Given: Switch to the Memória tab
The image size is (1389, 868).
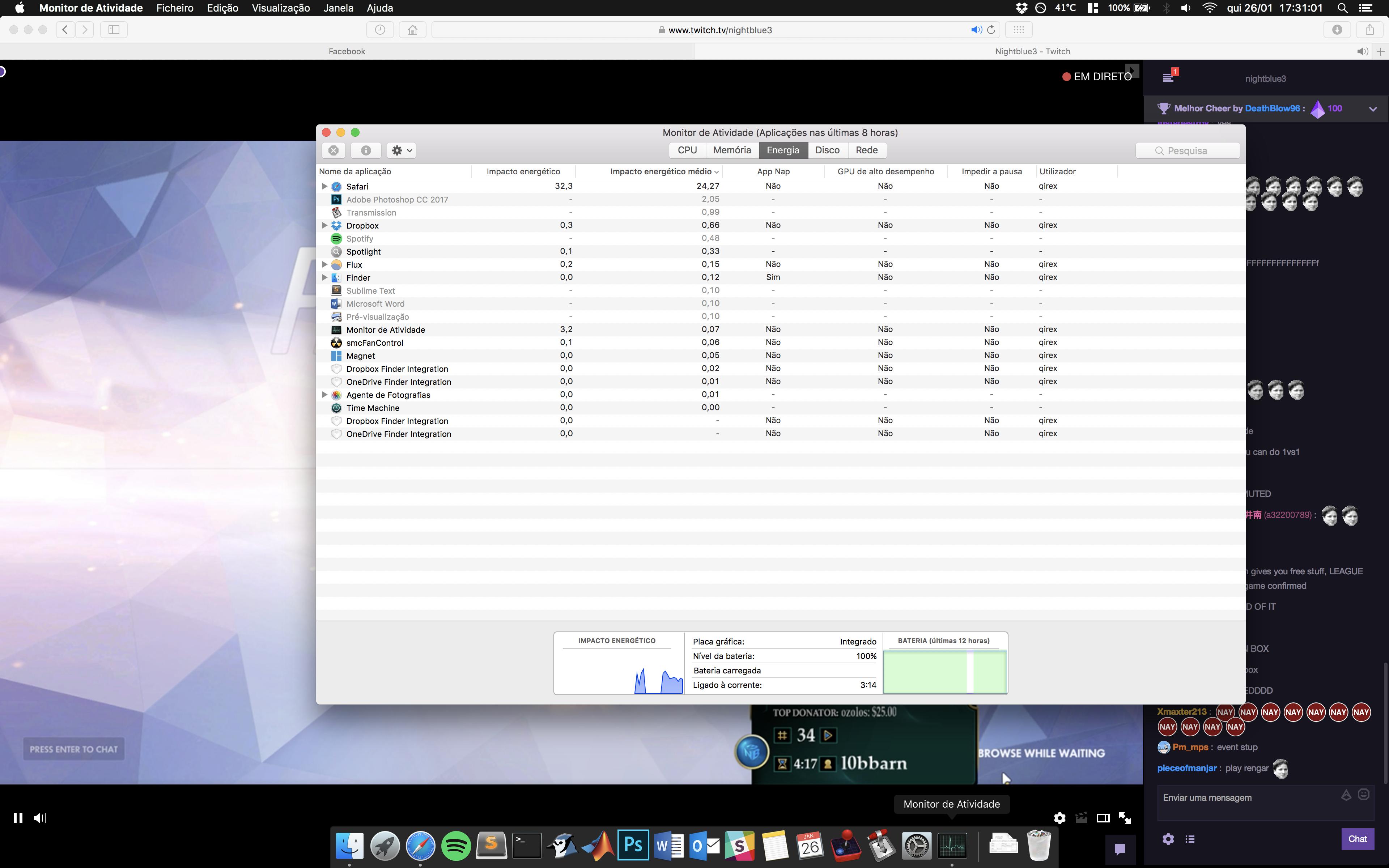Looking at the screenshot, I should click(732, 150).
